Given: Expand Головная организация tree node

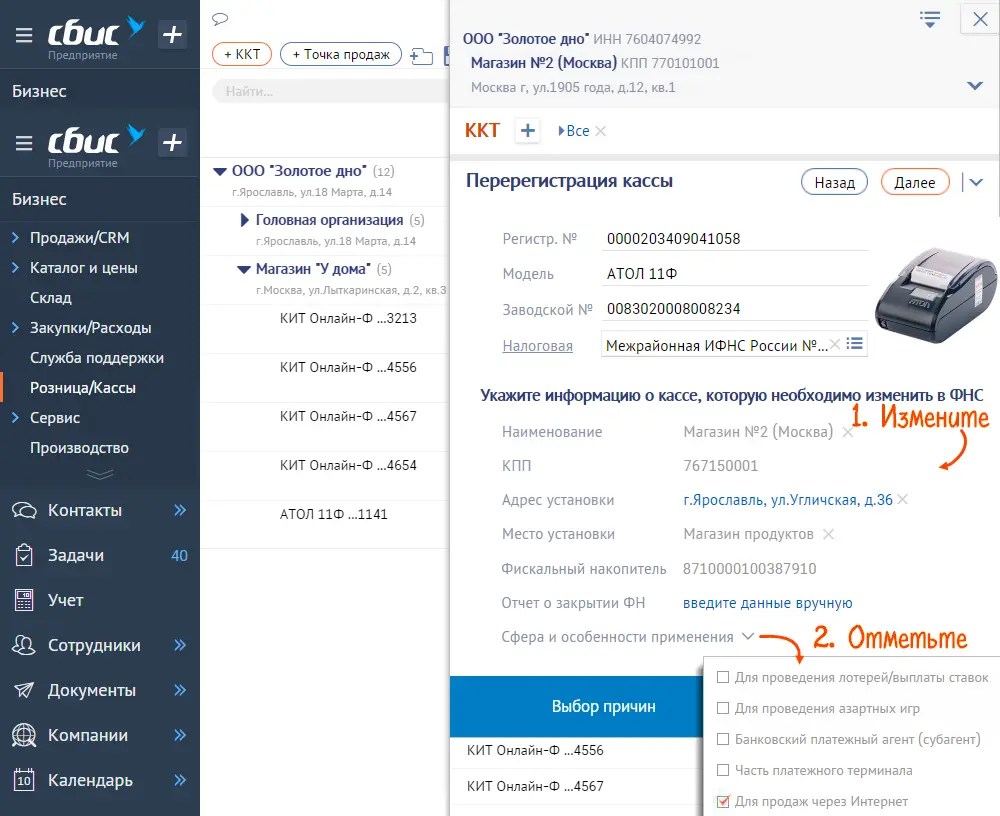Looking at the screenshot, I should pyautogui.click(x=244, y=220).
